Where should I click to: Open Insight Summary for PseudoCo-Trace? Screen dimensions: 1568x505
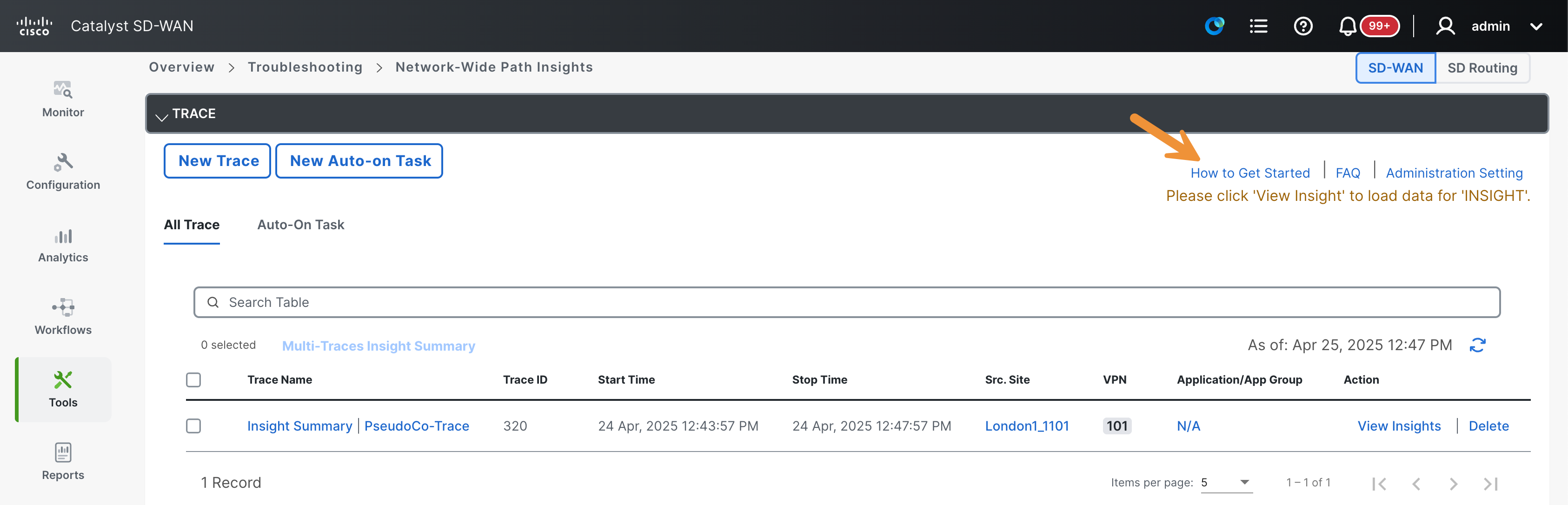(299, 426)
